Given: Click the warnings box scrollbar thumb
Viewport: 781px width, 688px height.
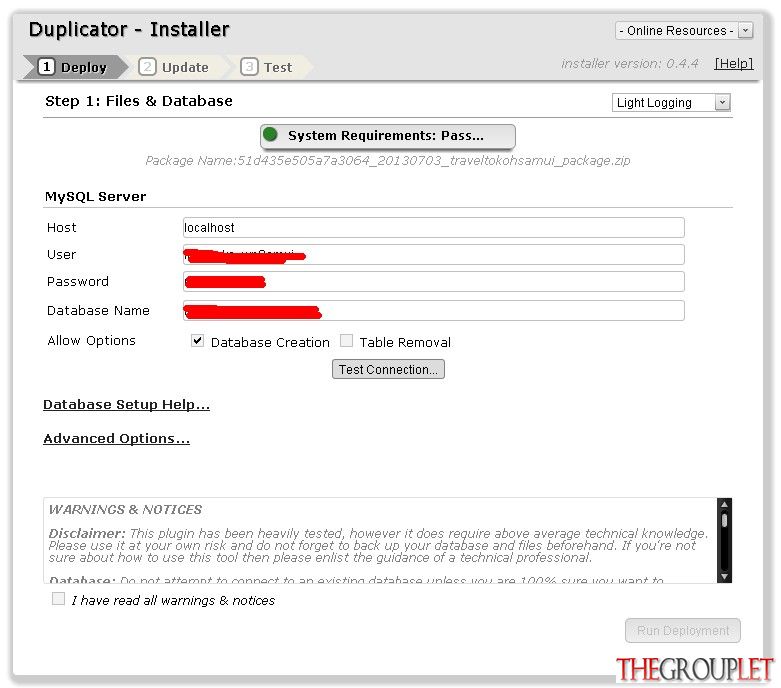Looking at the screenshot, I should [x=724, y=520].
